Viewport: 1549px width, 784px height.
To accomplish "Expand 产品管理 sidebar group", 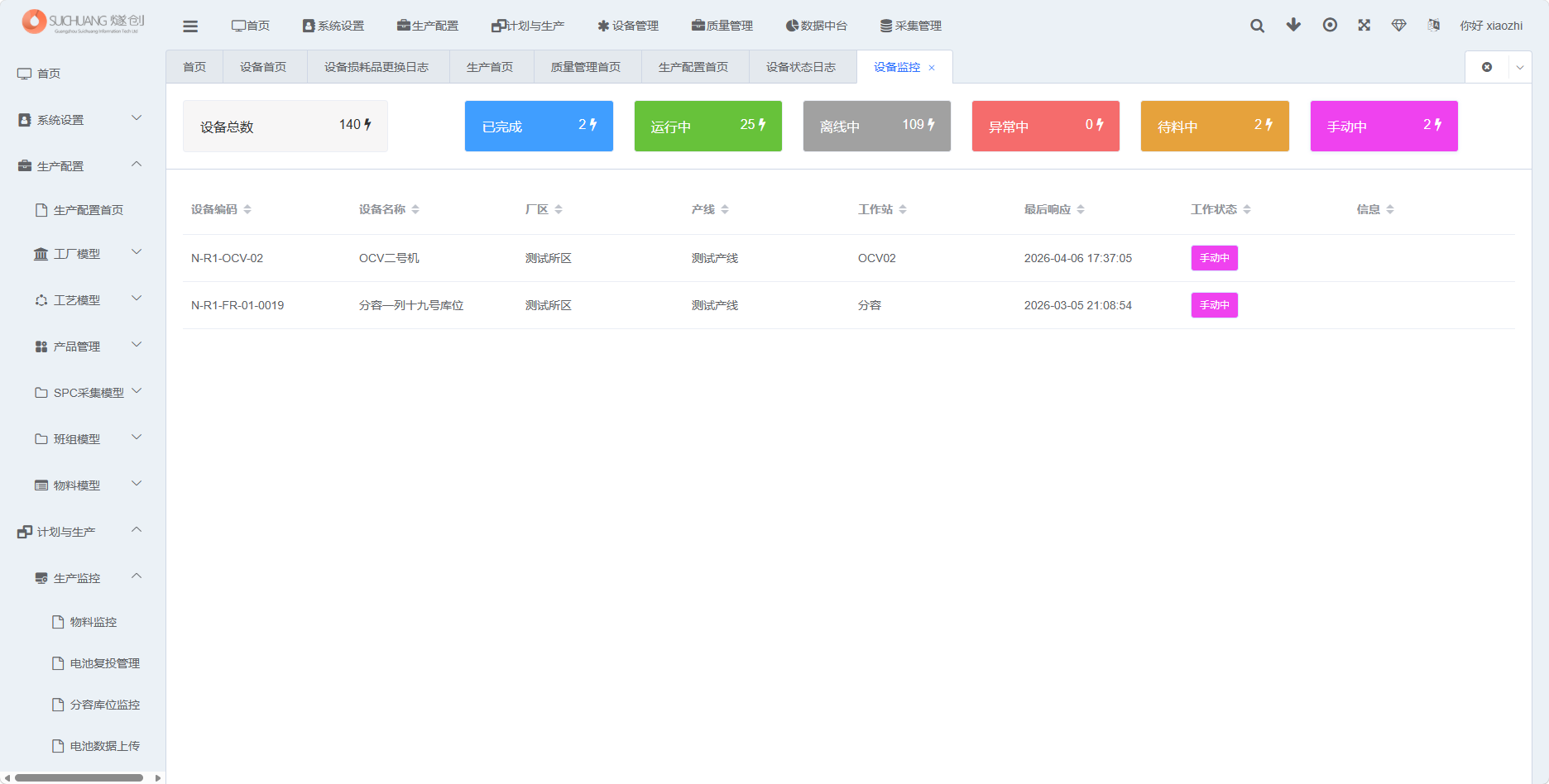I will 83,347.
